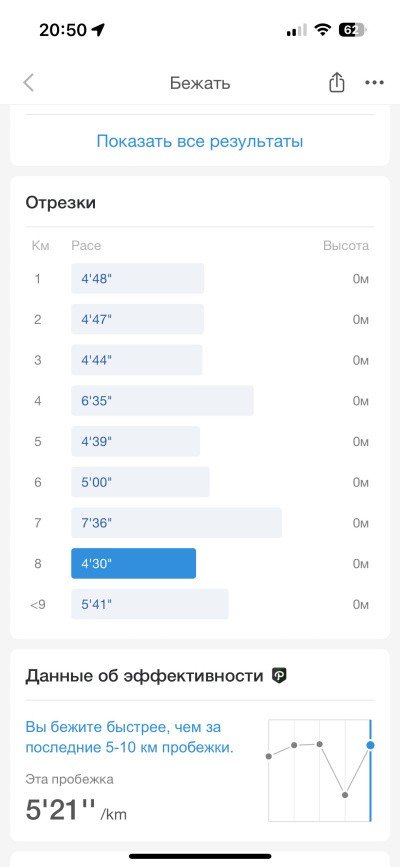Tap the Wi-Fi status icon

323,30
